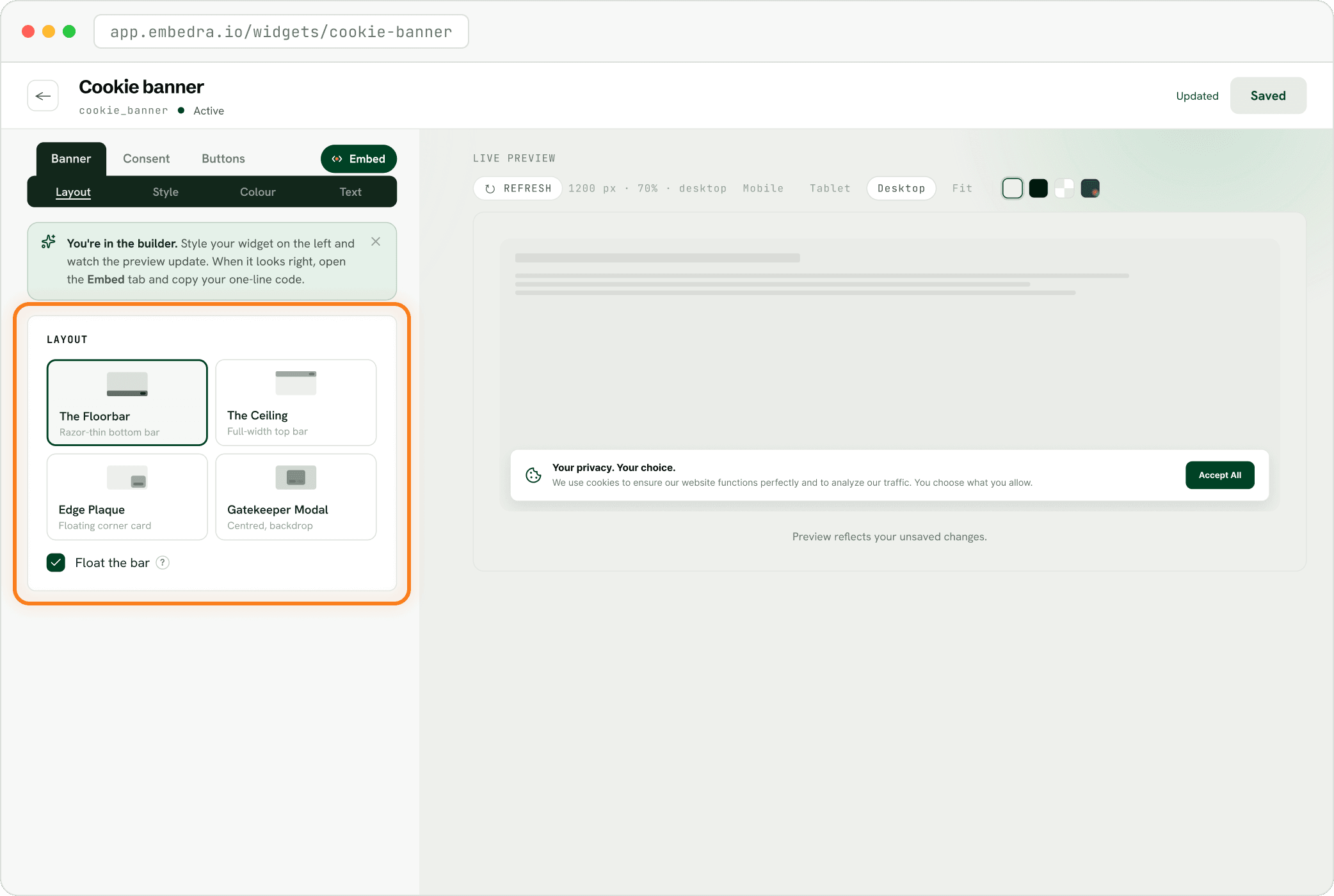Open the Float the bar help icon
This screenshot has height=896, width=1334.
click(x=163, y=563)
